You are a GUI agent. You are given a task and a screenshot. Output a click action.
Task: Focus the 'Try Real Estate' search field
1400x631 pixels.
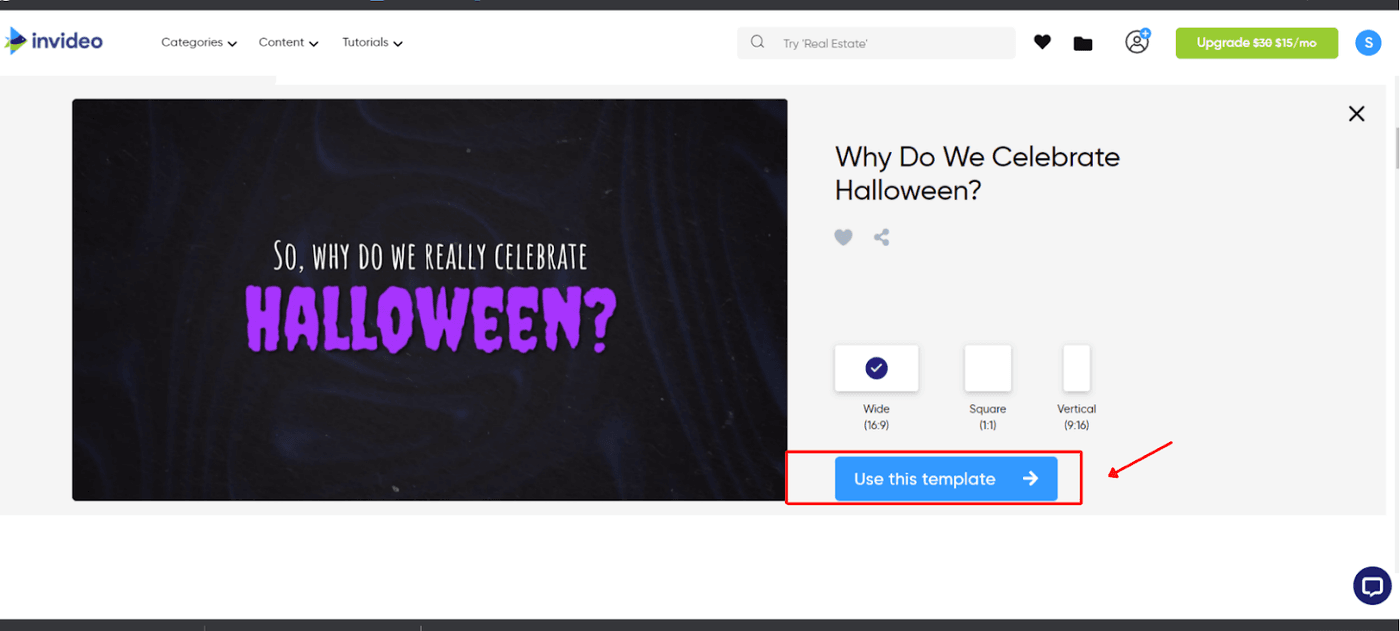[x=890, y=43]
